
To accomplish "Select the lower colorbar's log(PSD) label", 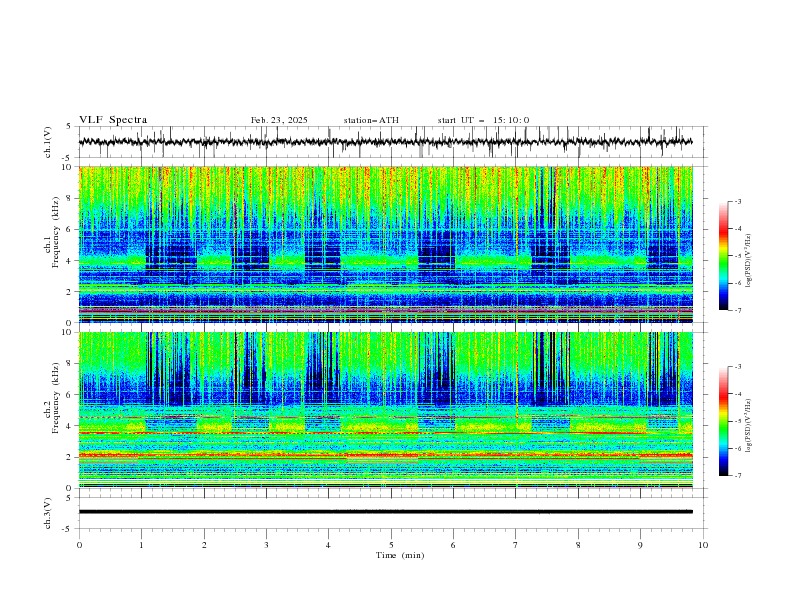I will click(x=748, y=426).
